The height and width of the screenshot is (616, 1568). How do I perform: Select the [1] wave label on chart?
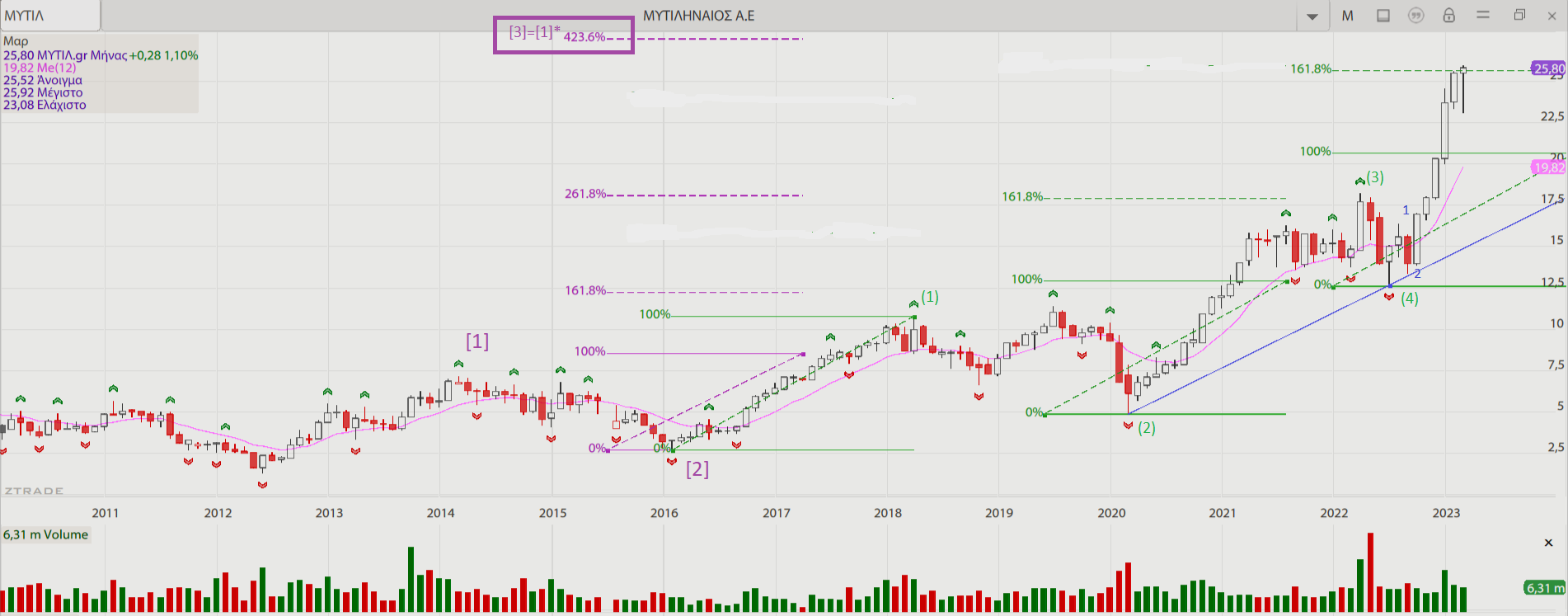click(477, 341)
